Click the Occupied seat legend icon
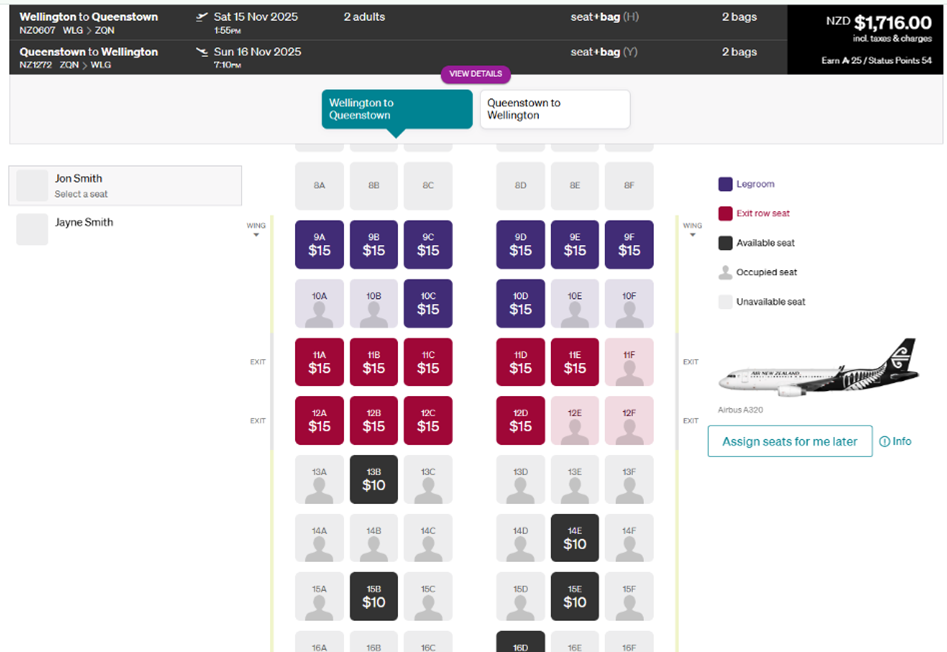Viewport: 947px width, 652px height. click(725, 272)
